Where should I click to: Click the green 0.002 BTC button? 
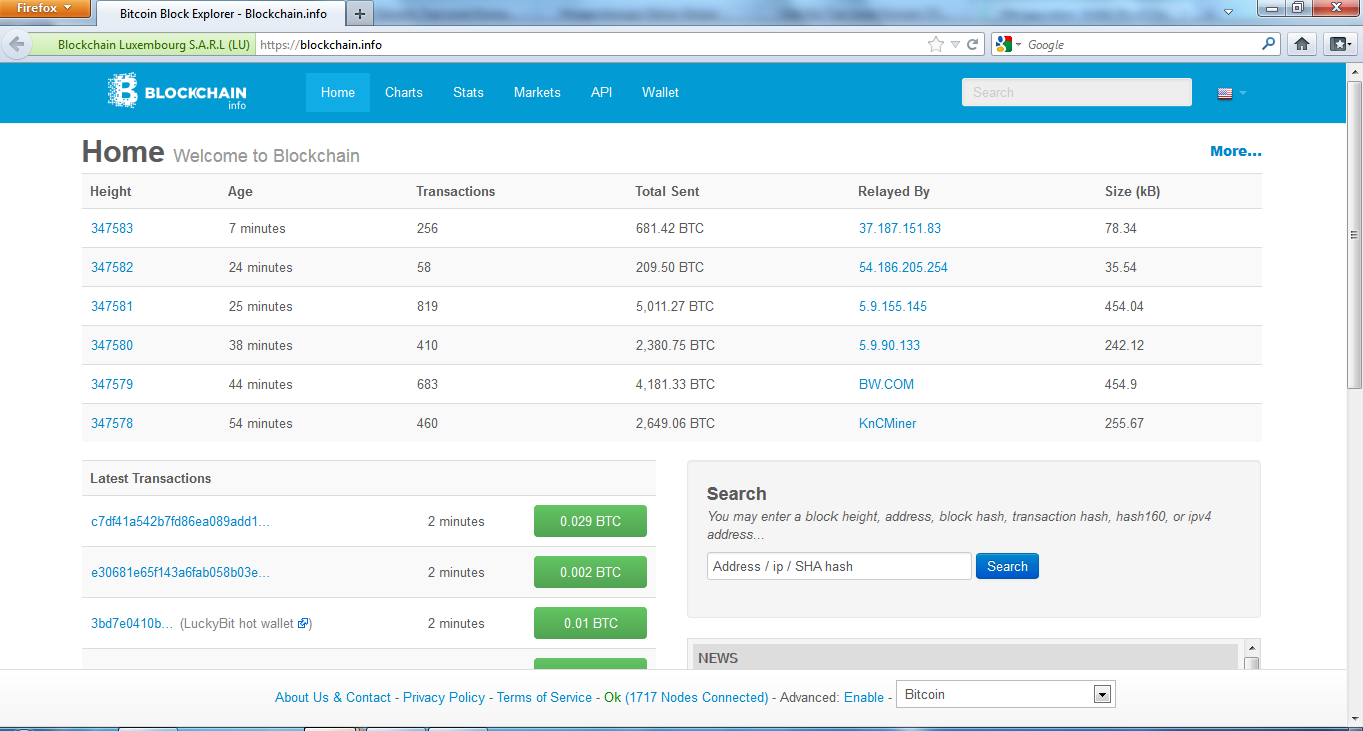(x=590, y=572)
